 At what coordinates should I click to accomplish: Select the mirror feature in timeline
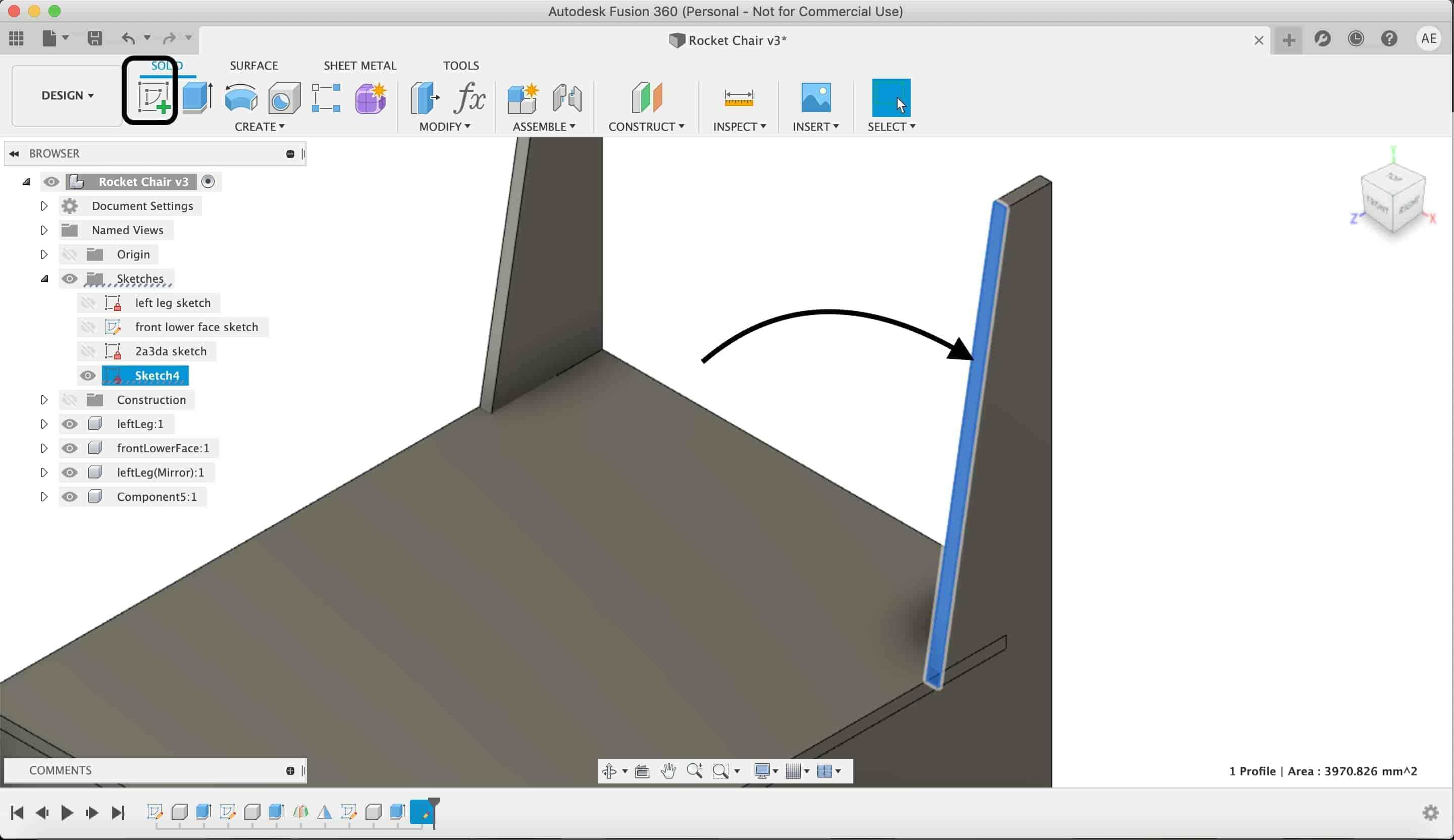coord(324,812)
